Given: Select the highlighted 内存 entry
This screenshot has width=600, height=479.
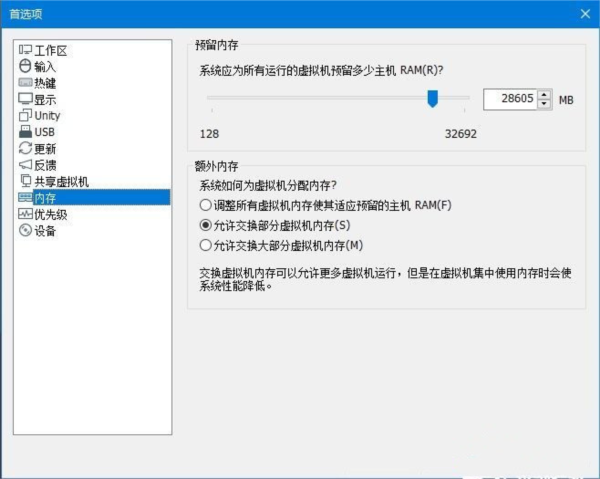Looking at the screenshot, I should click(x=101, y=197).
